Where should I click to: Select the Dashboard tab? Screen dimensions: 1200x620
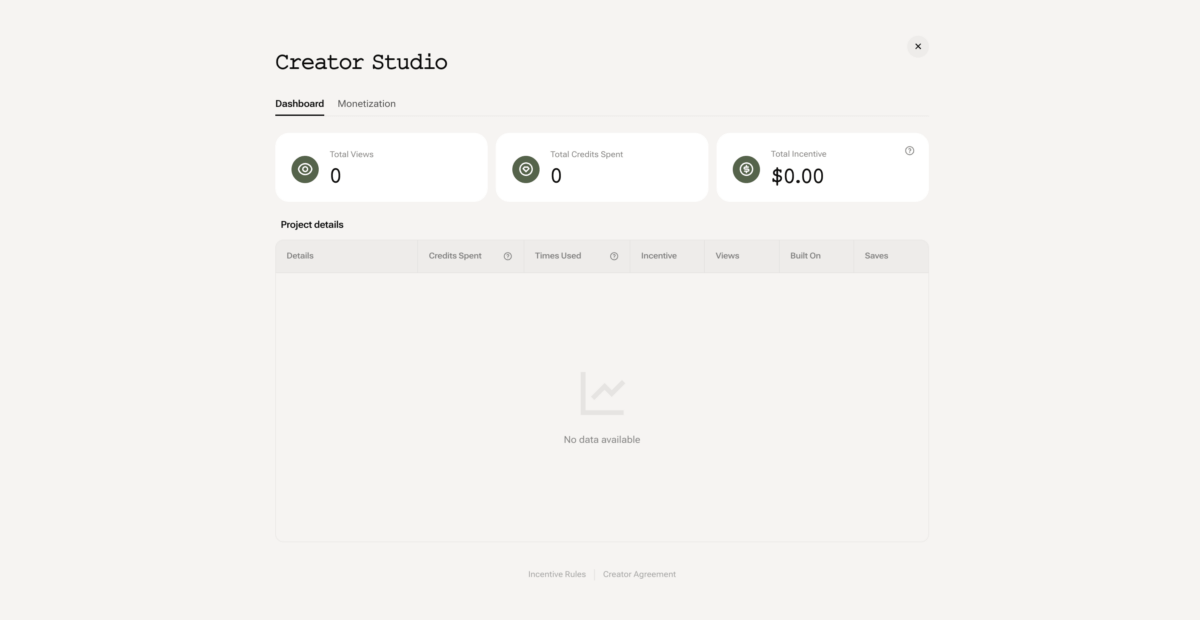(299, 104)
